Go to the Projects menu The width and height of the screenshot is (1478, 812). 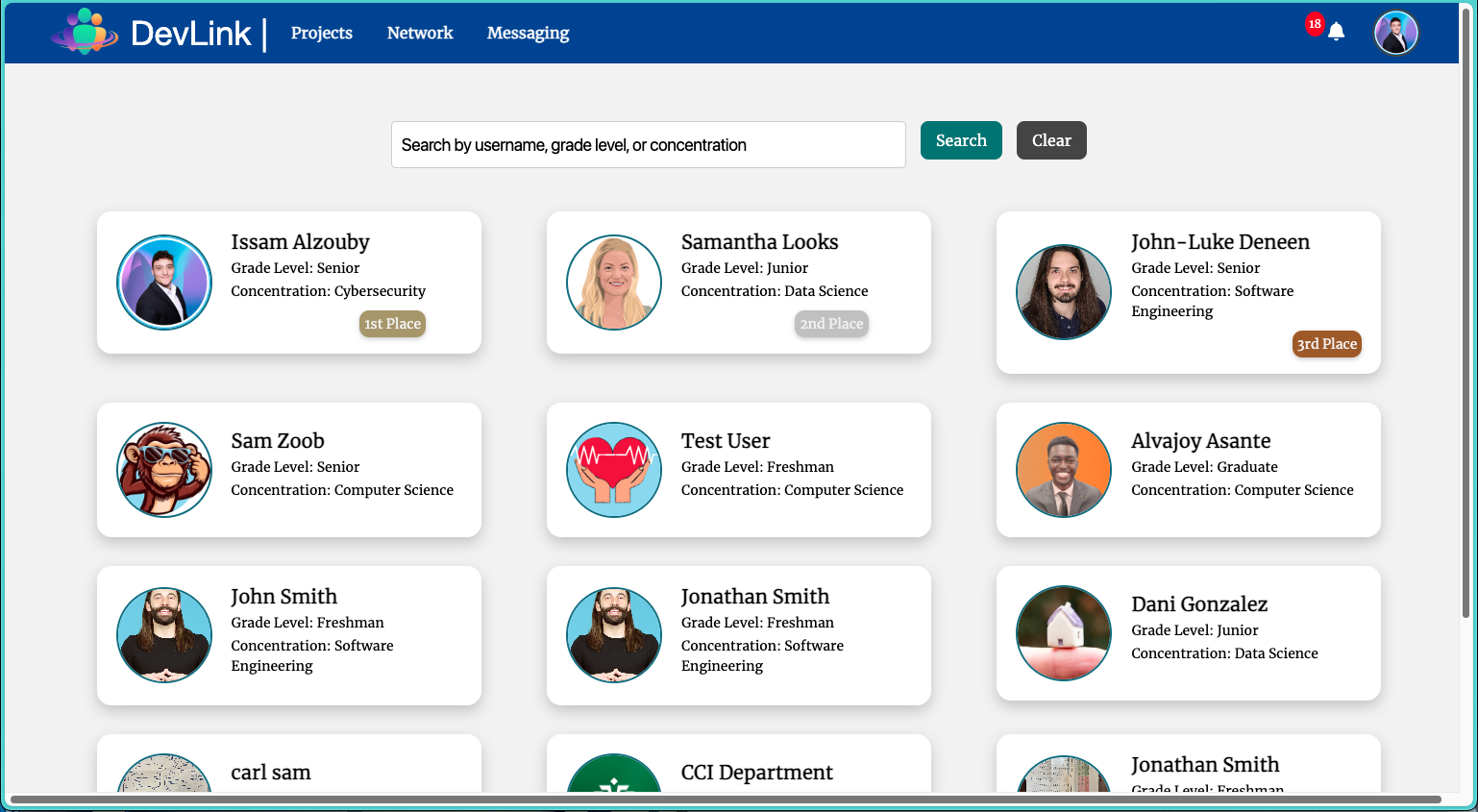322,33
